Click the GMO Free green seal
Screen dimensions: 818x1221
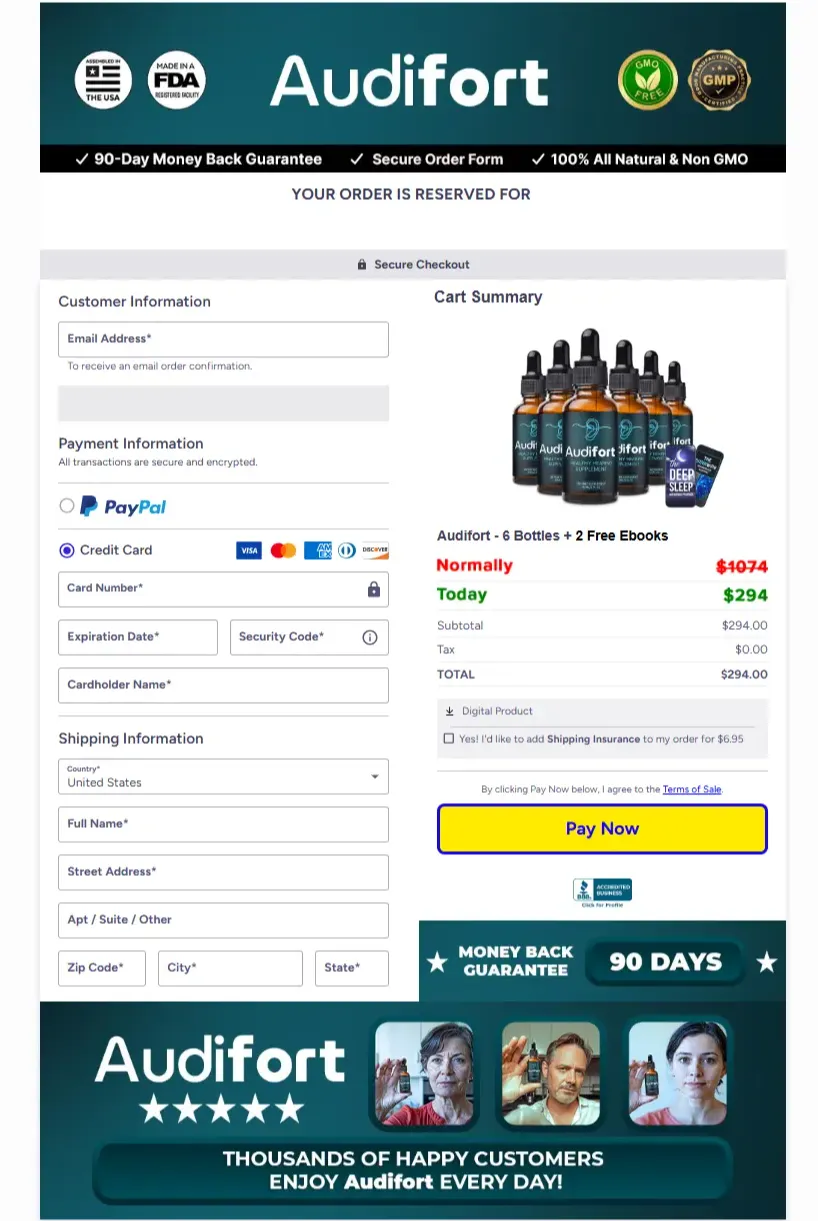[x=648, y=79]
